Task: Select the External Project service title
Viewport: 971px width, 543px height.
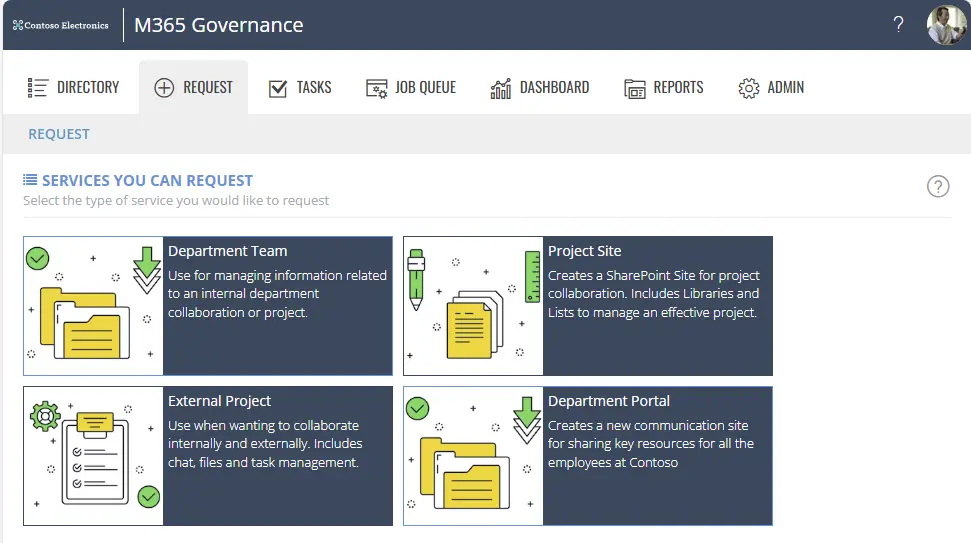Action: coord(219,401)
